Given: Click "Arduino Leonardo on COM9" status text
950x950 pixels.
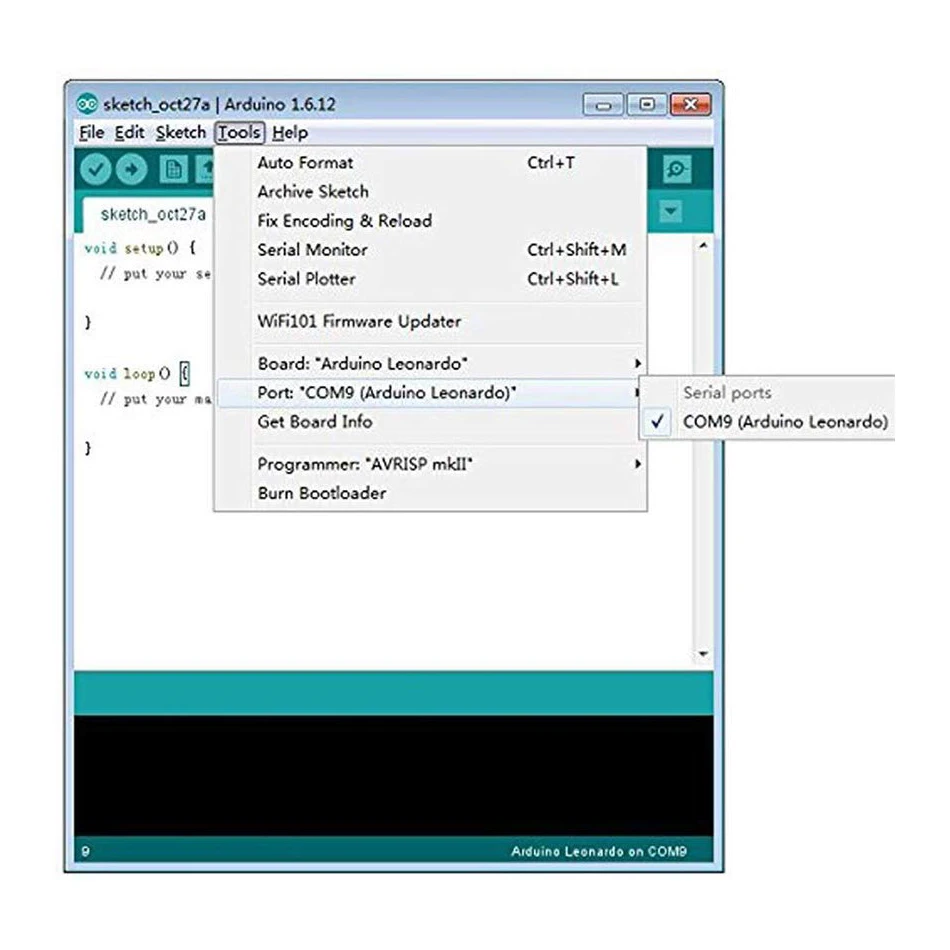Looking at the screenshot, I should [x=598, y=851].
